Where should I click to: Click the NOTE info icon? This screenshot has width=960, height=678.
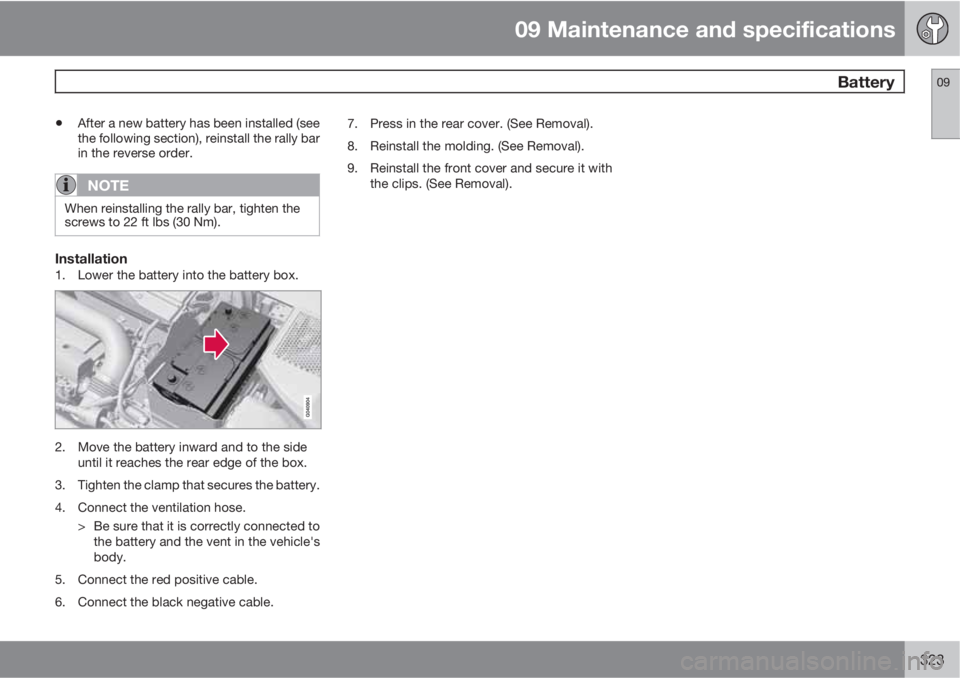click(66, 184)
